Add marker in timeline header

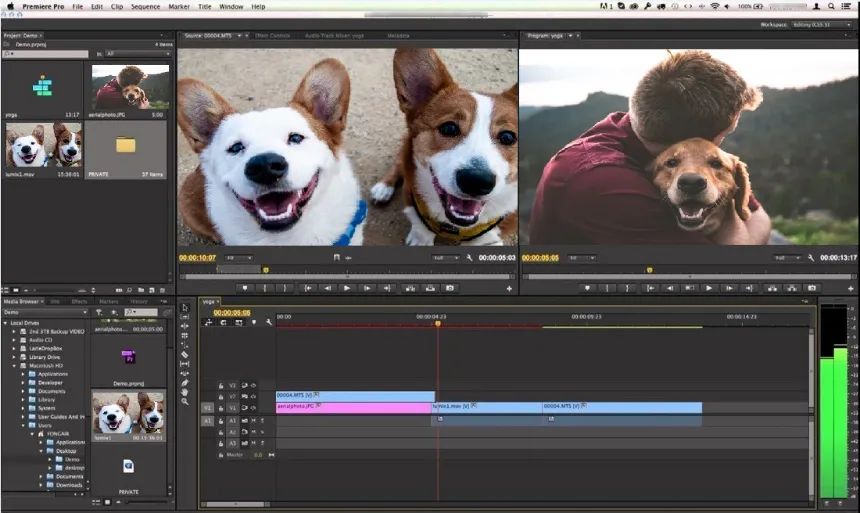(254, 323)
